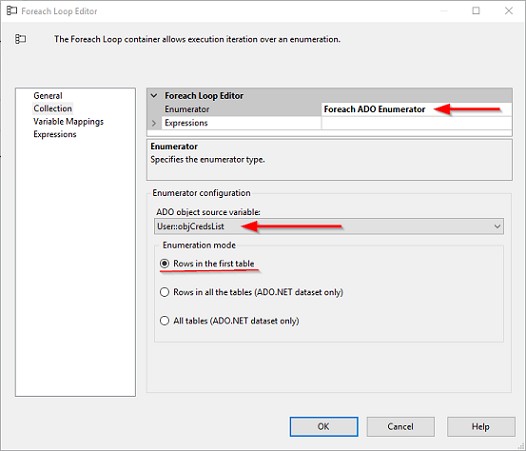
Task: Switch to the Collection page
Action: 53,108
